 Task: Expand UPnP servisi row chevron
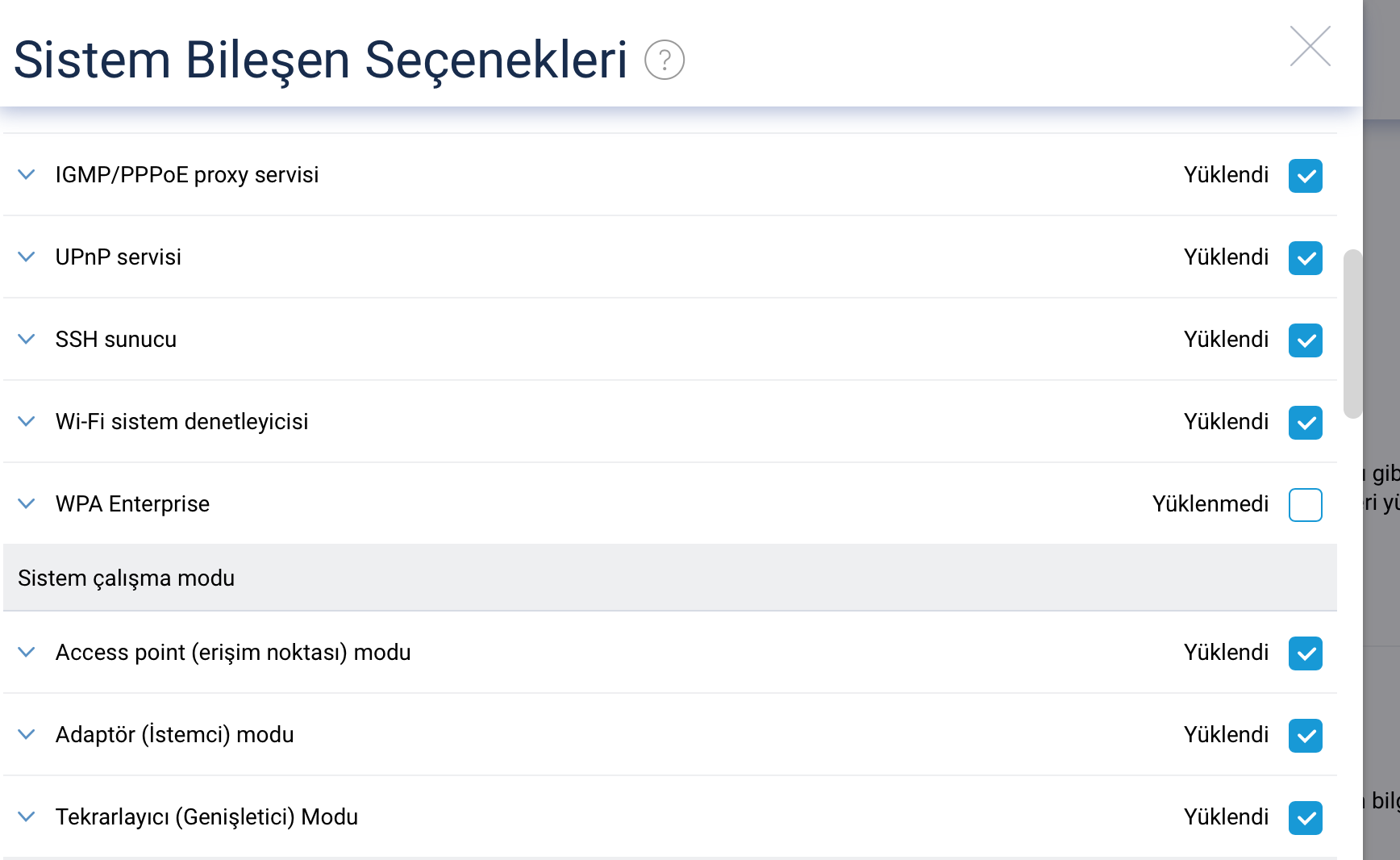click(x=27, y=257)
